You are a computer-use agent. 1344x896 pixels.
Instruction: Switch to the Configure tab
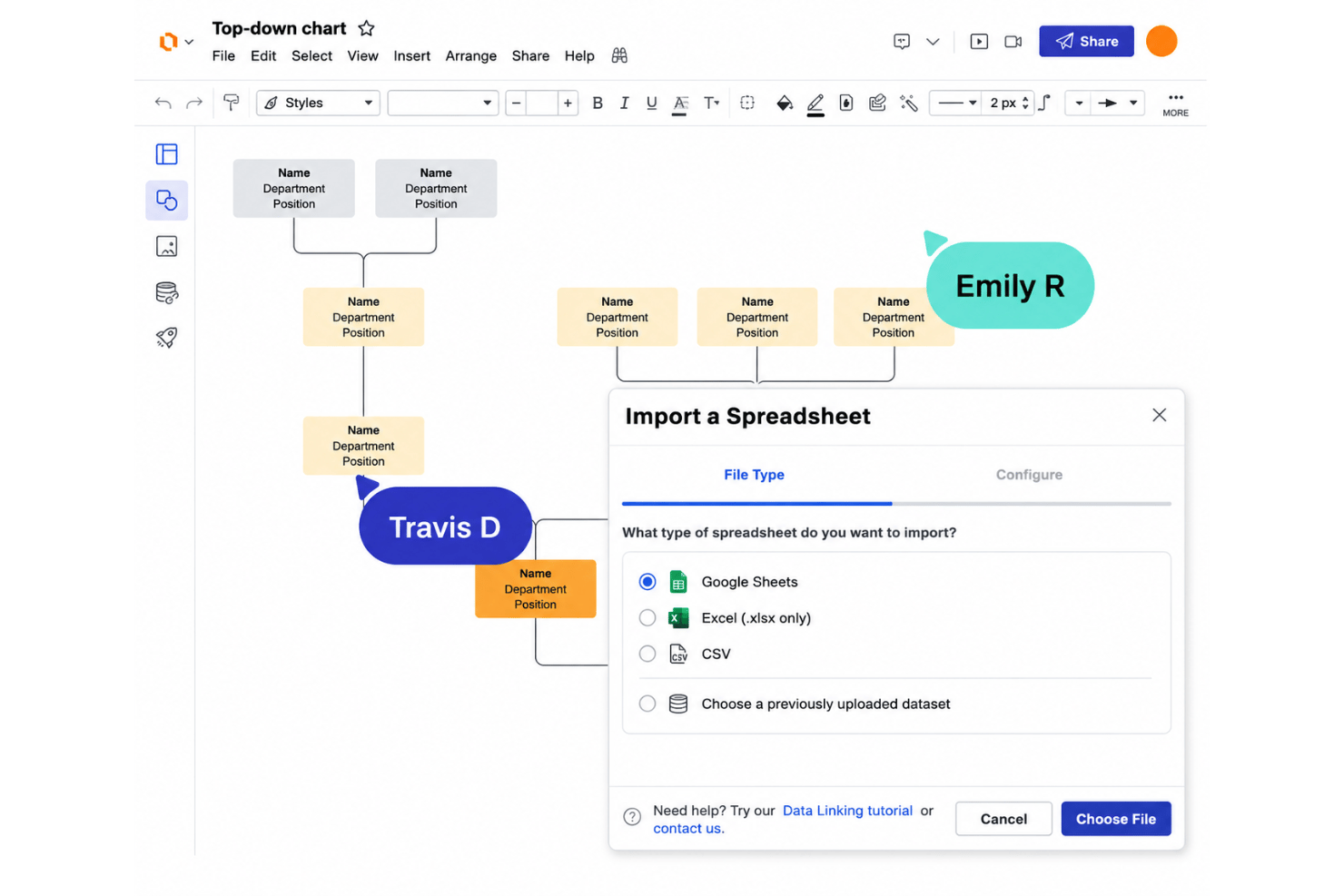(x=1029, y=475)
